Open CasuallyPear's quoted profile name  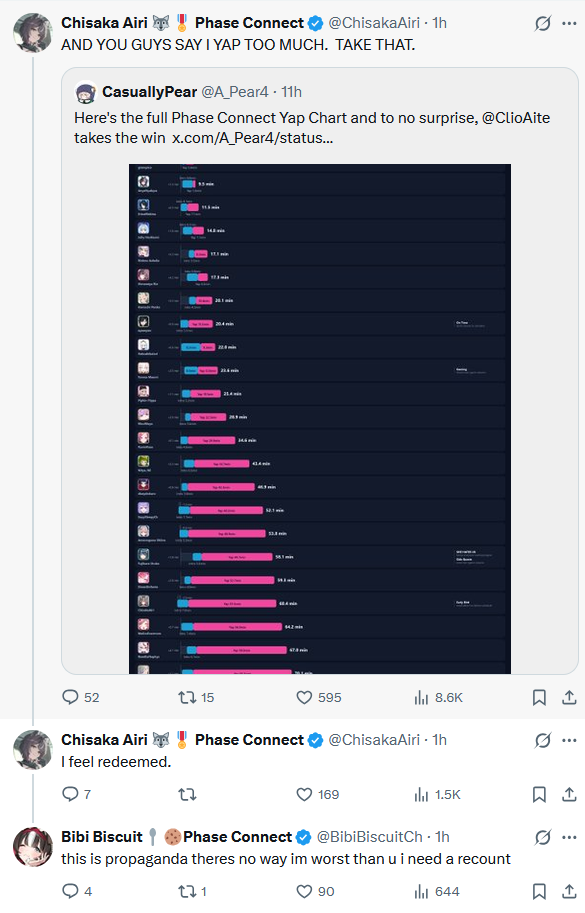point(149,92)
